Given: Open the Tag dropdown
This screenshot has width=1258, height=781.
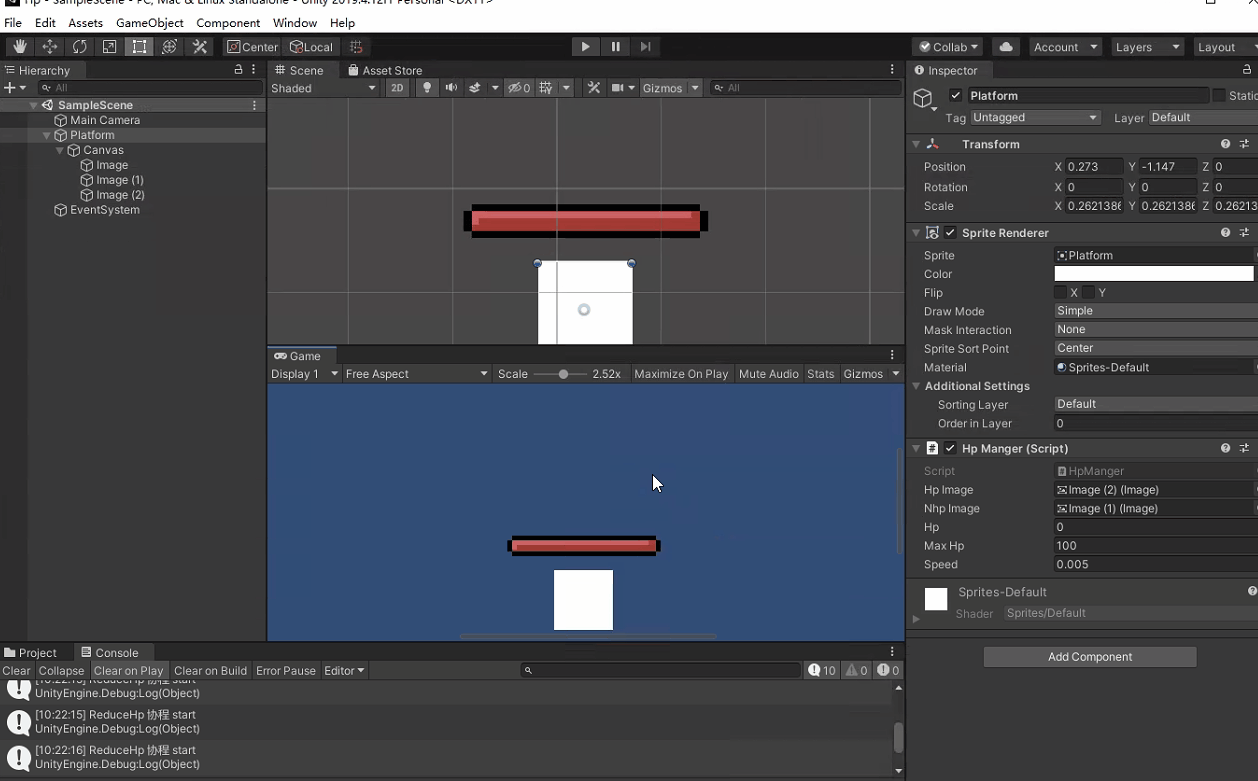Looking at the screenshot, I should pos(1034,118).
